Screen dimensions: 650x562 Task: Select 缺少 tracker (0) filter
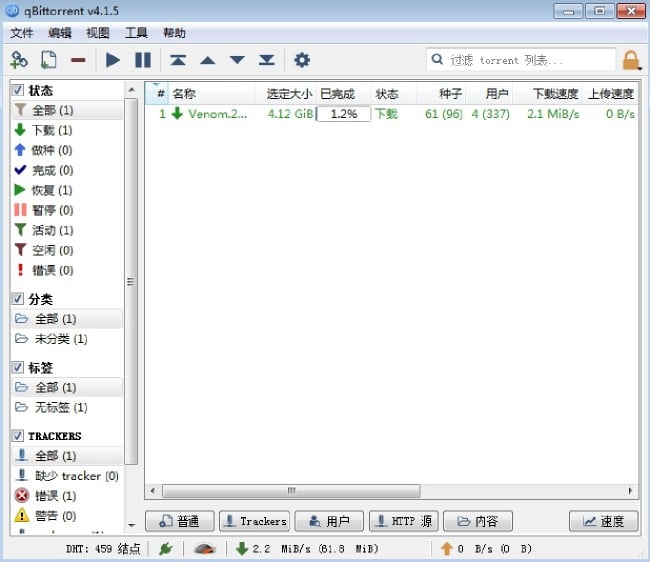click(x=68, y=476)
